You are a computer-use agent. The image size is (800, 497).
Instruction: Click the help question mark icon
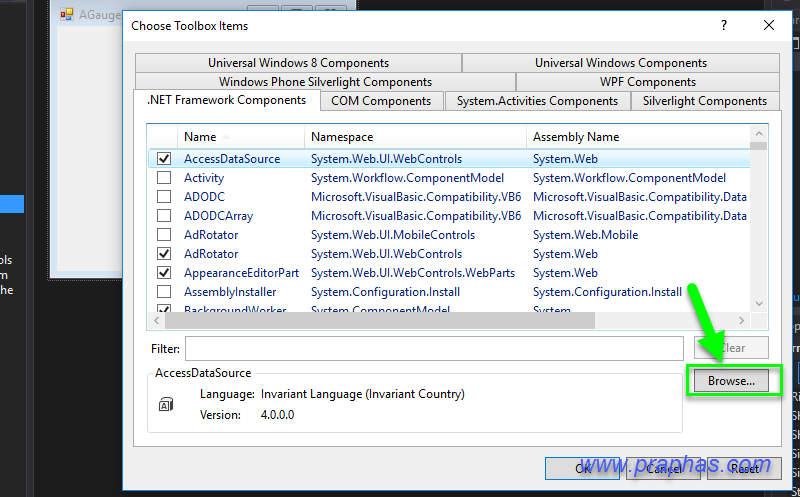click(724, 25)
